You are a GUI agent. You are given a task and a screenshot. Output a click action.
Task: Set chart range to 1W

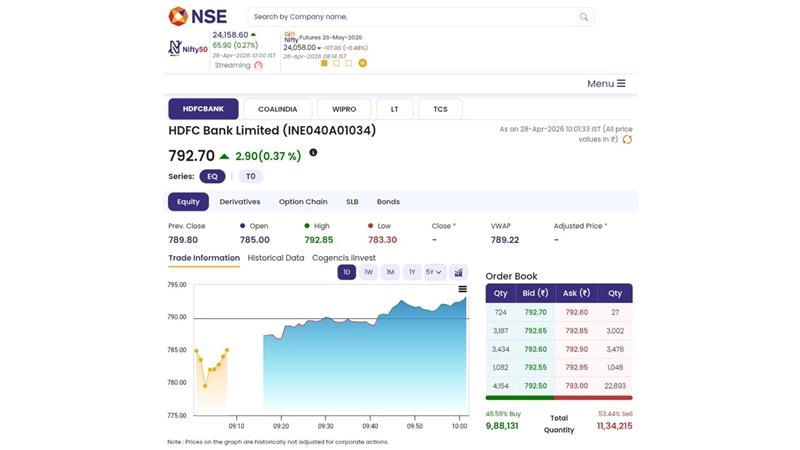pos(368,272)
